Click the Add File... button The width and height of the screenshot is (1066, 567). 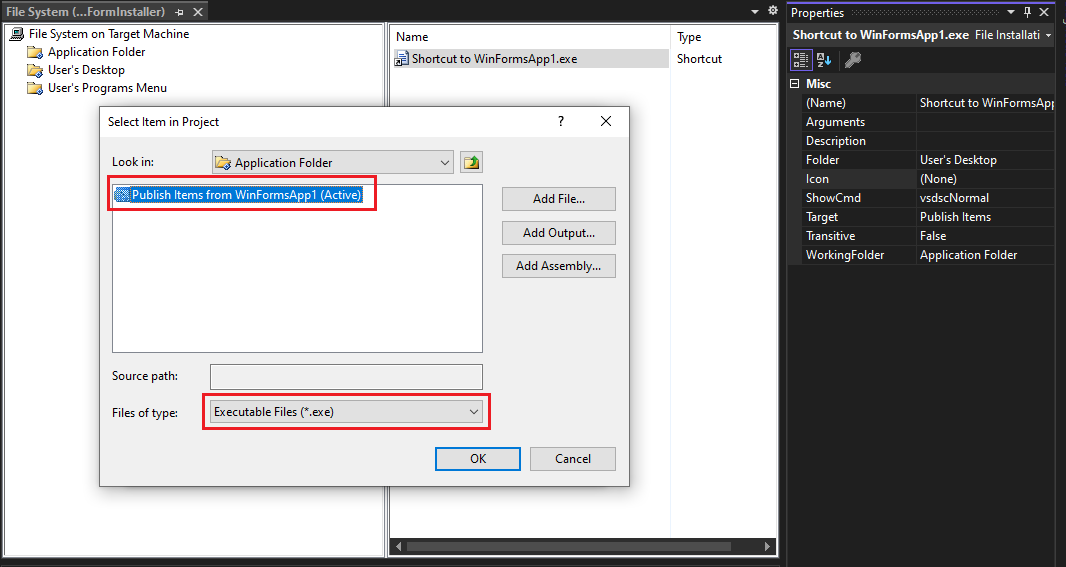pos(559,199)
